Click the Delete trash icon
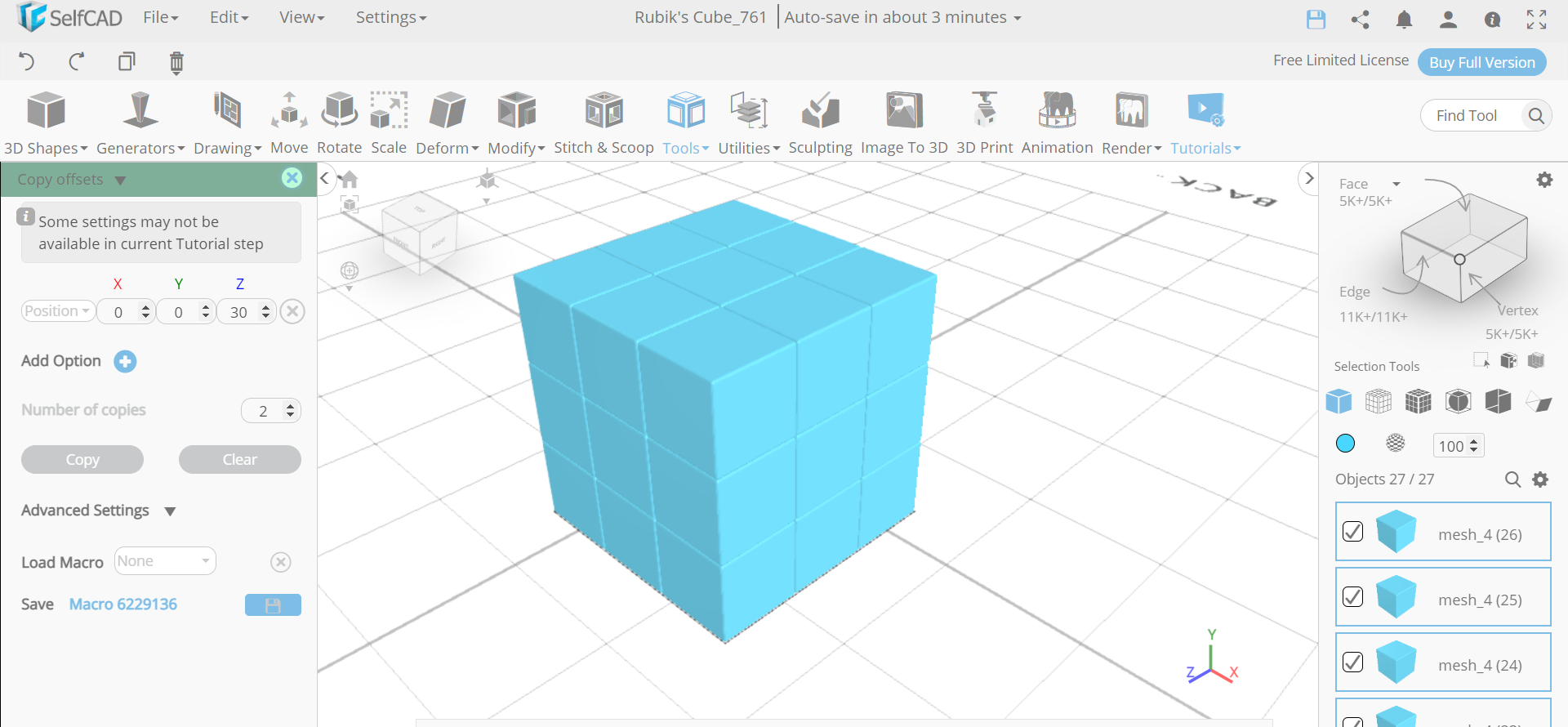The height and width of the screenshot is (727, 1568). pos(176,62)
